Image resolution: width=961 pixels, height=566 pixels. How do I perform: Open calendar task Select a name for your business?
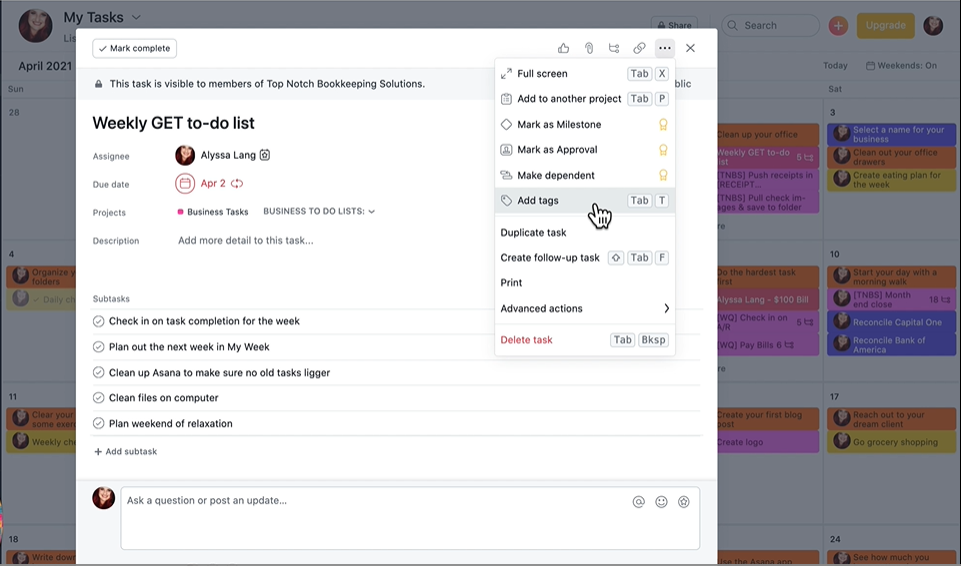891,134
